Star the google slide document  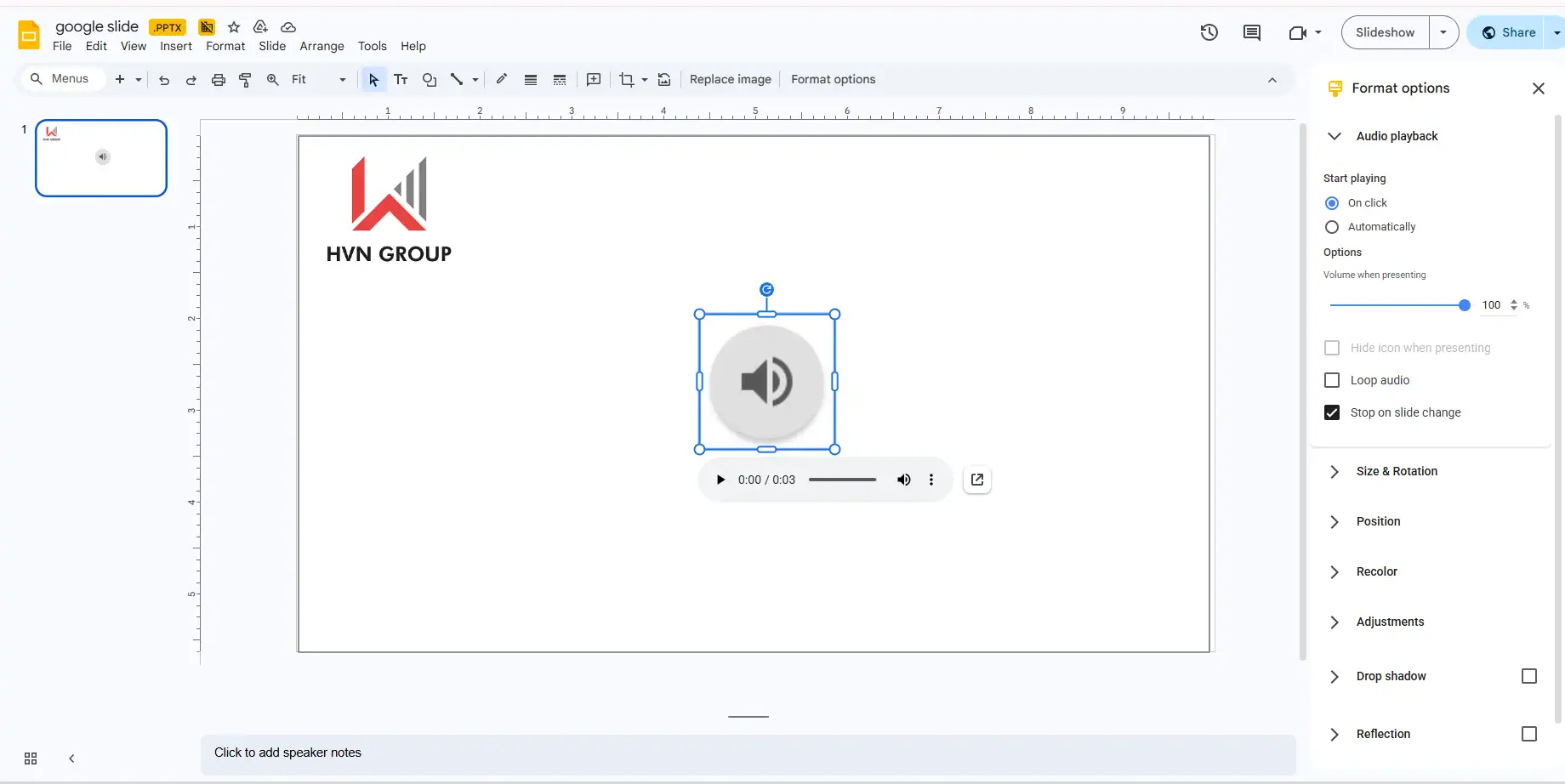234,27
